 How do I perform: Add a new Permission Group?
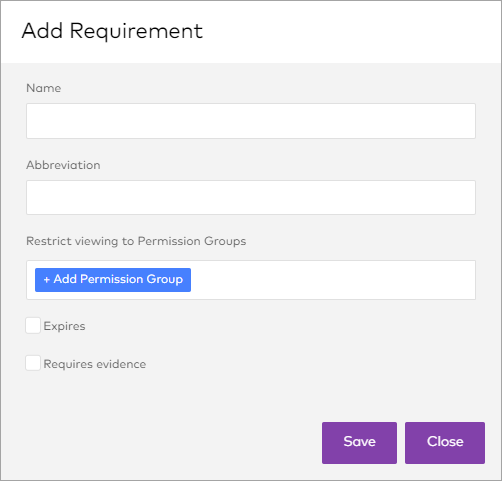tap(113, 280)
